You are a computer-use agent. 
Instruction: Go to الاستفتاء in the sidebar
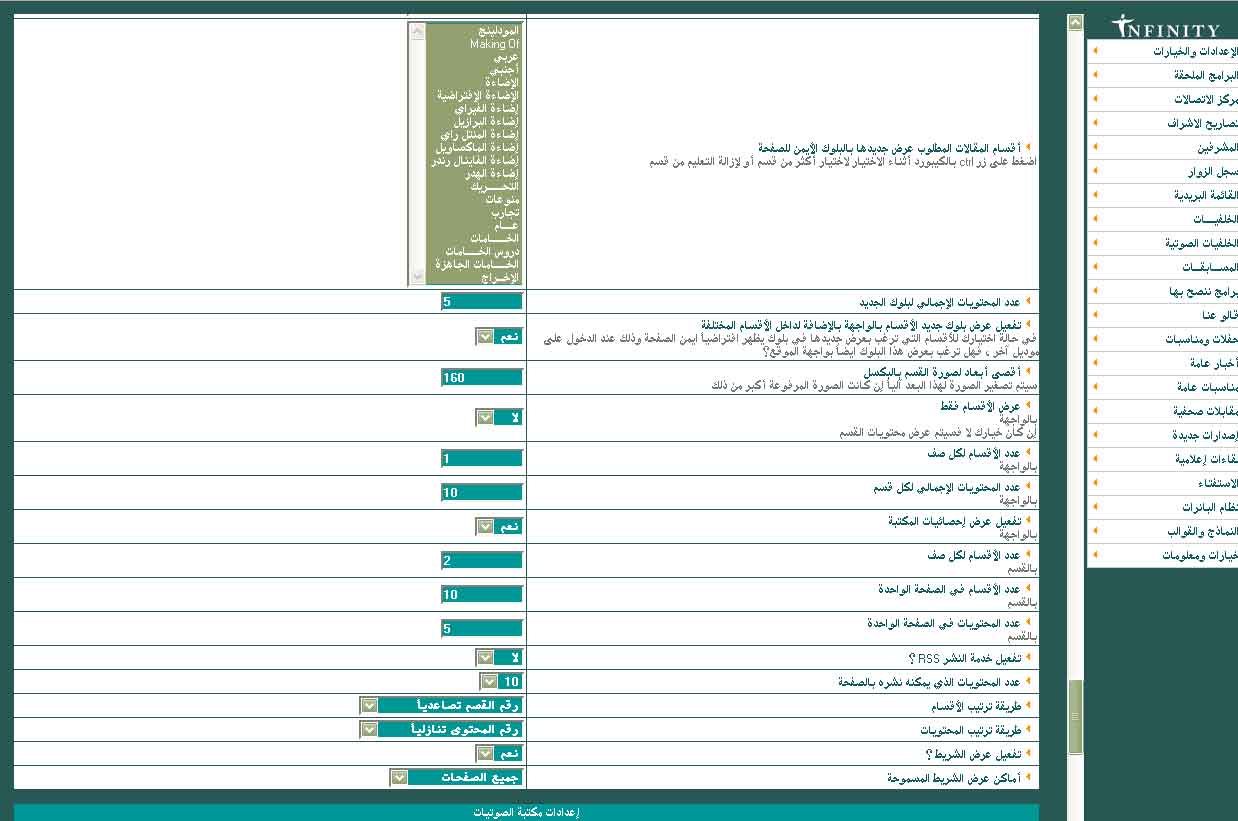(x=1163, y=484)
